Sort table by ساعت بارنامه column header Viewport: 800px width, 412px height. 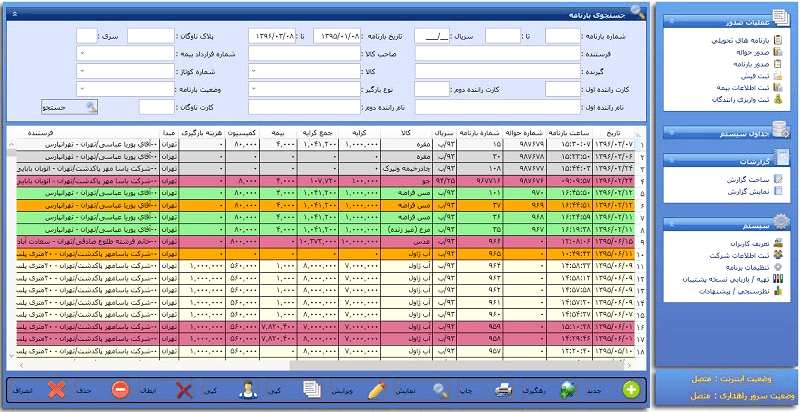pyautogui.click(x=570, y=133)
